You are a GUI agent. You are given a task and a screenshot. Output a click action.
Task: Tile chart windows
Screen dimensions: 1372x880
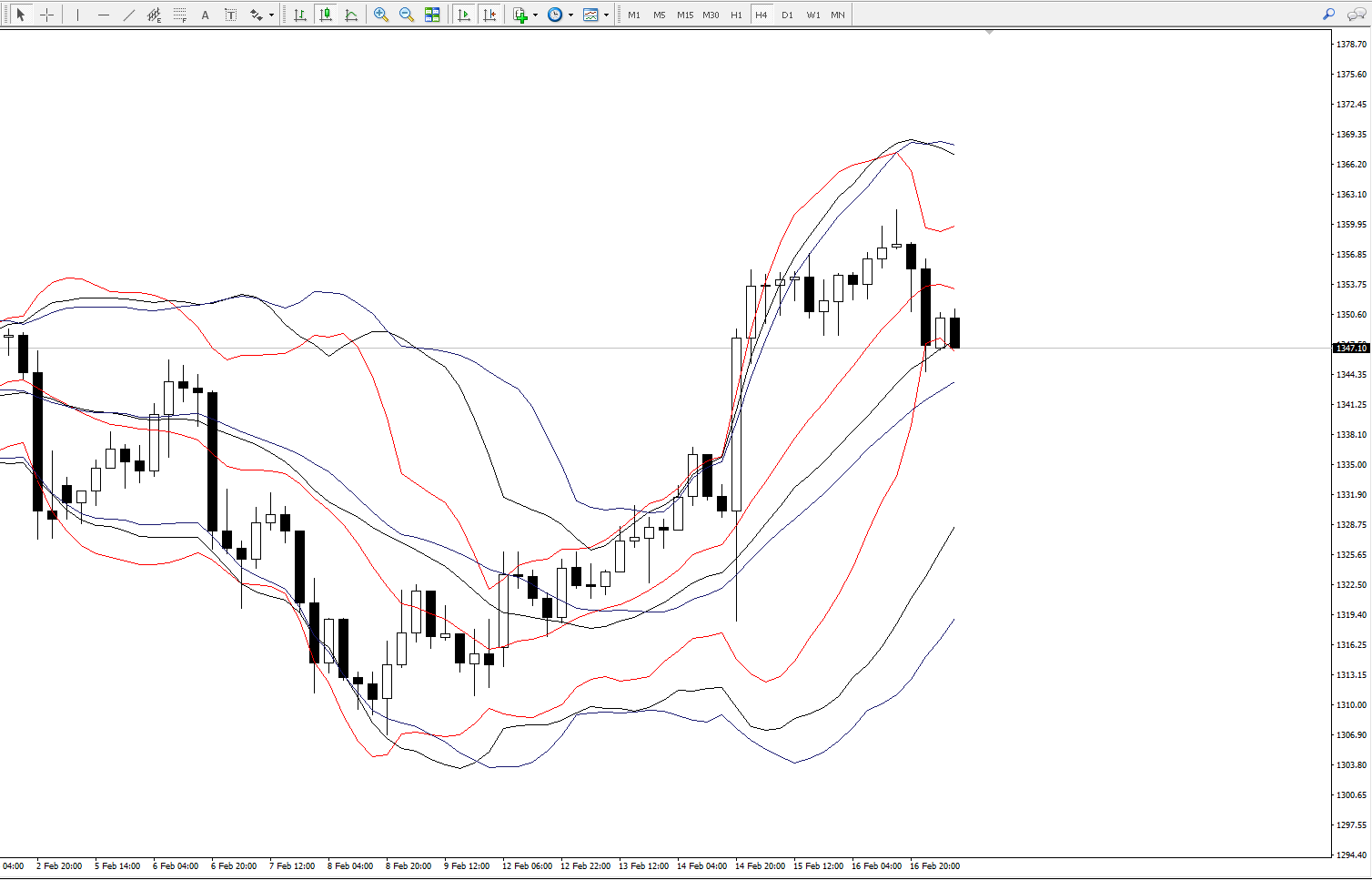[x=432, y=15]
